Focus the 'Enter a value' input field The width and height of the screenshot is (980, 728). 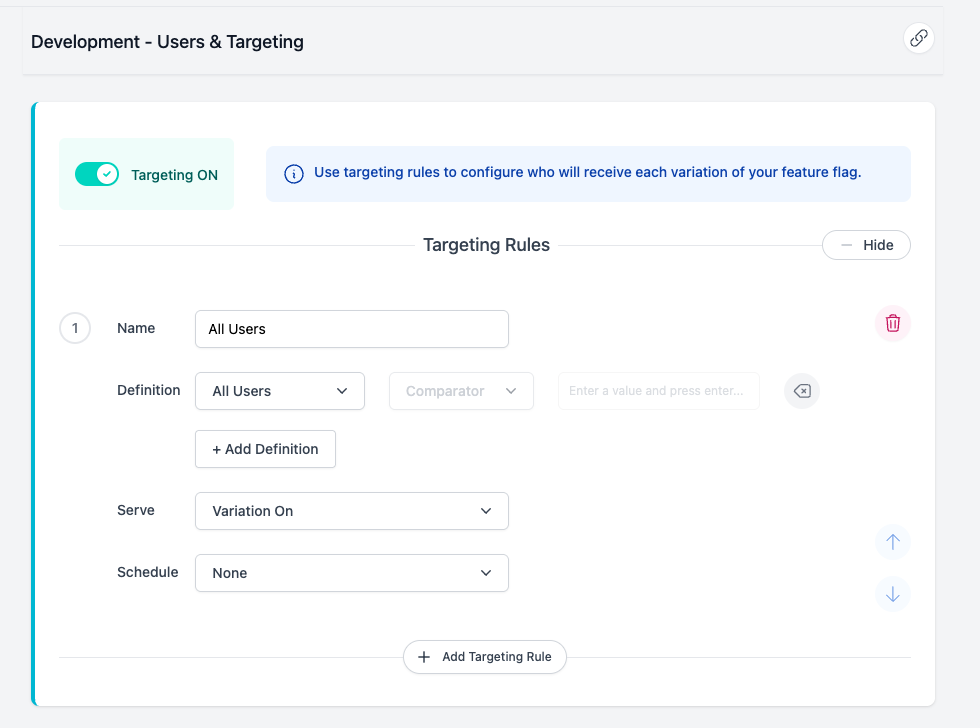tap(658, 391)
